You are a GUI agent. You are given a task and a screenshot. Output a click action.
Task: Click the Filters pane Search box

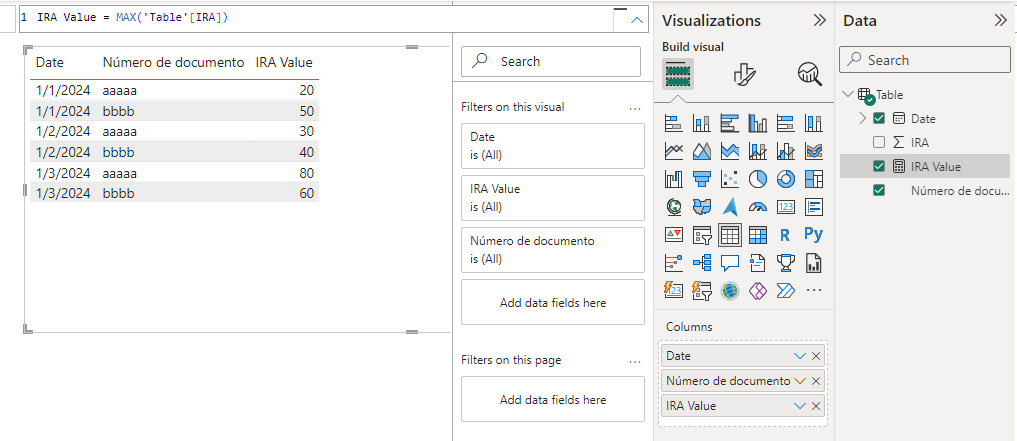click(551, 62)
